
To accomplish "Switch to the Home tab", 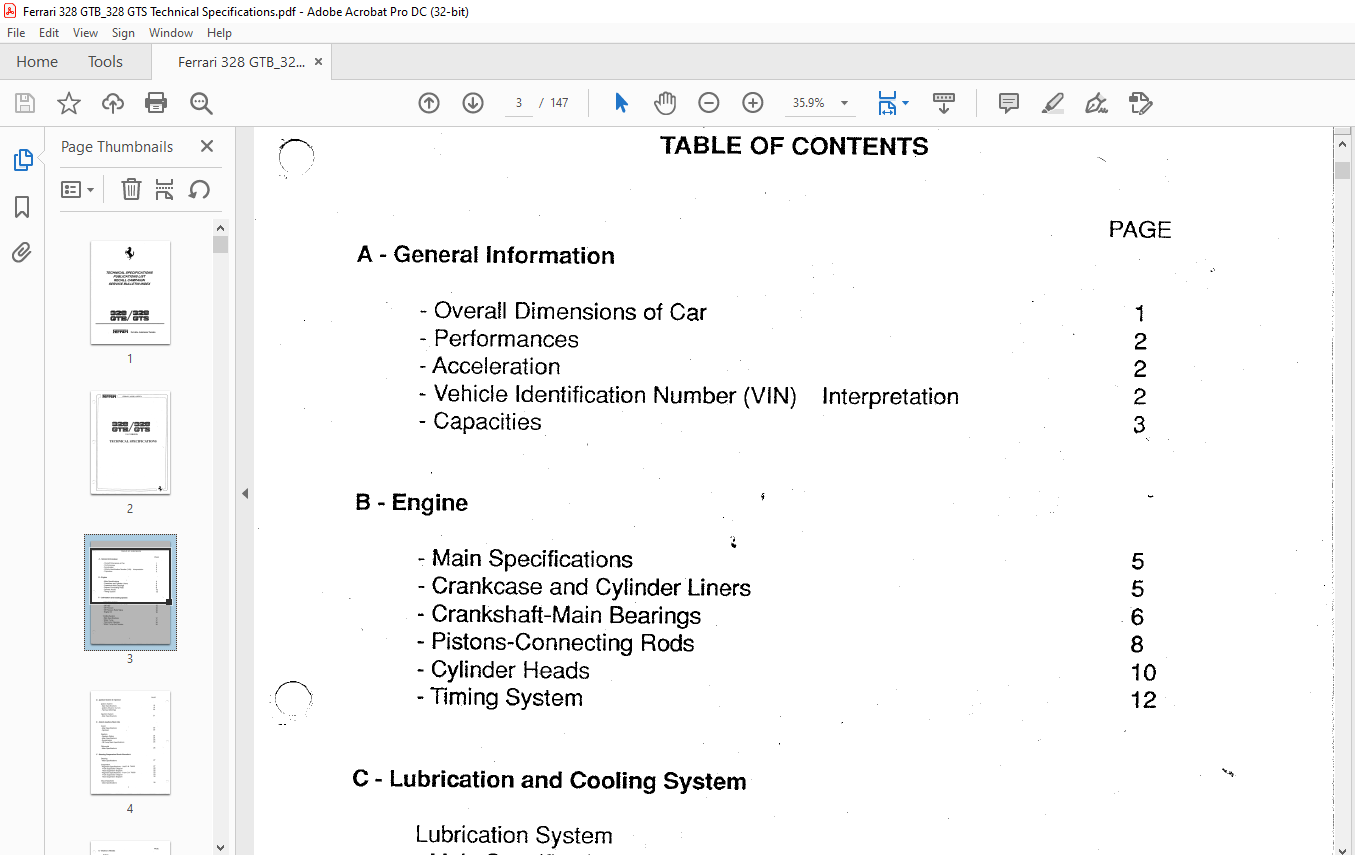I will pyautogui.click(x=37, y=61).
